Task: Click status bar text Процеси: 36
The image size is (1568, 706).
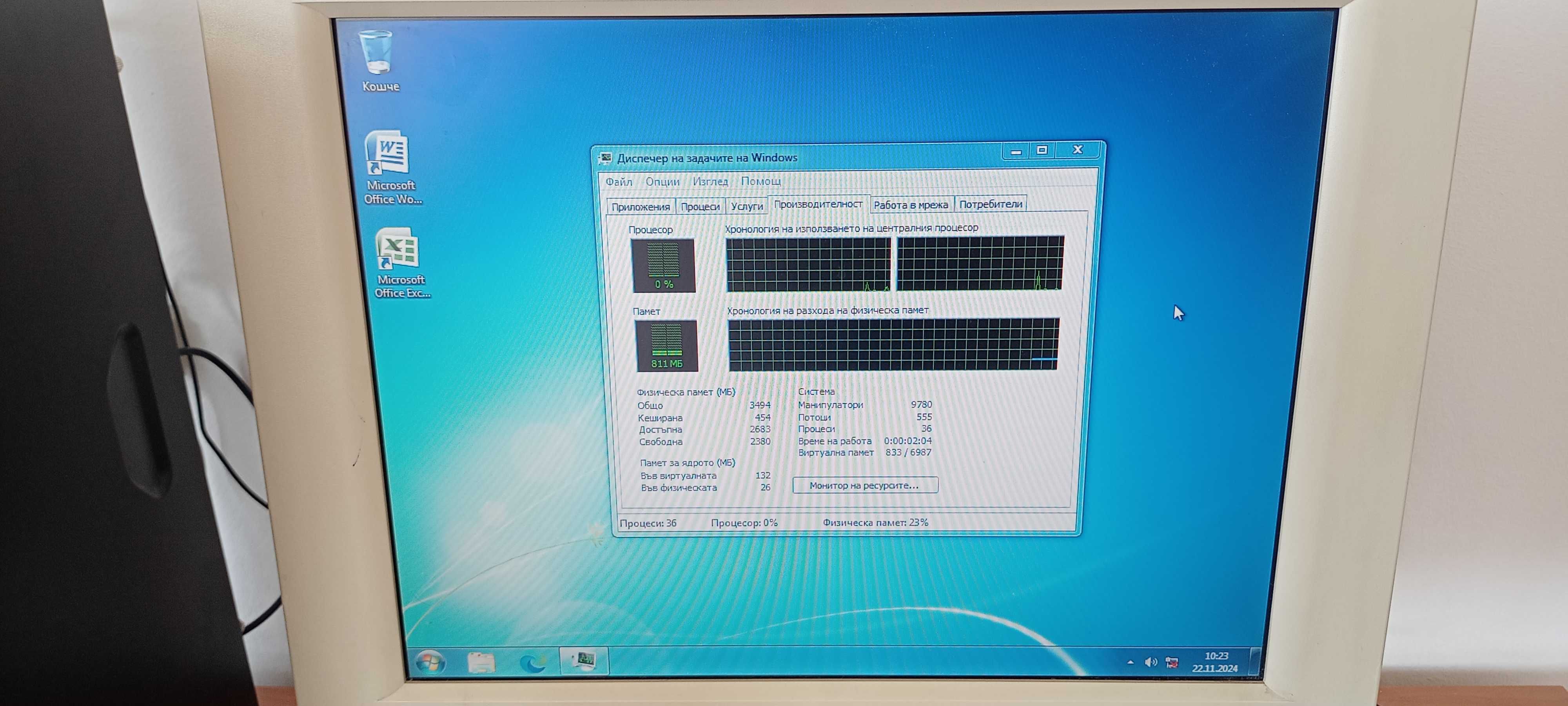Action: (x=648, y=523)
